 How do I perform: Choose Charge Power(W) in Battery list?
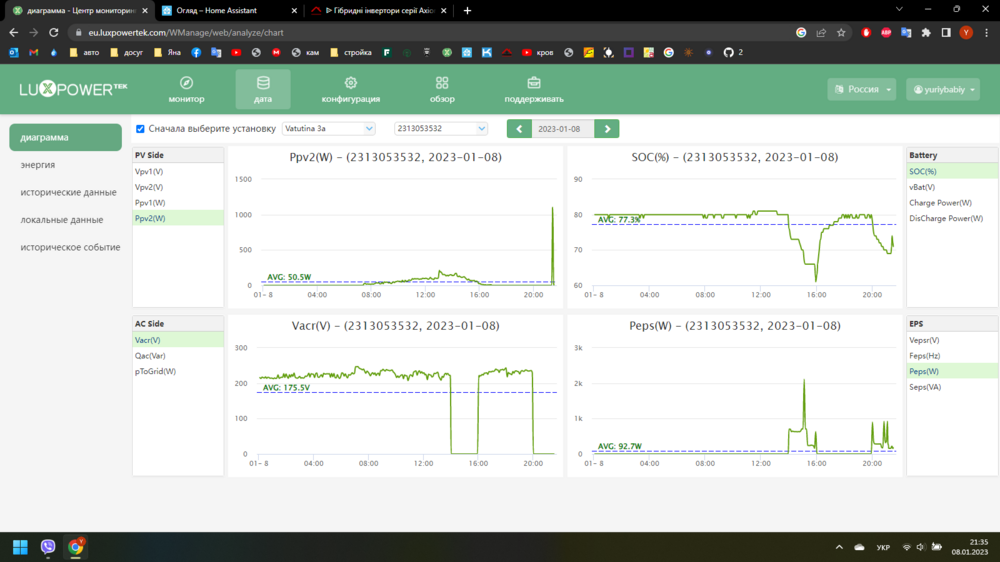[940, 203]
